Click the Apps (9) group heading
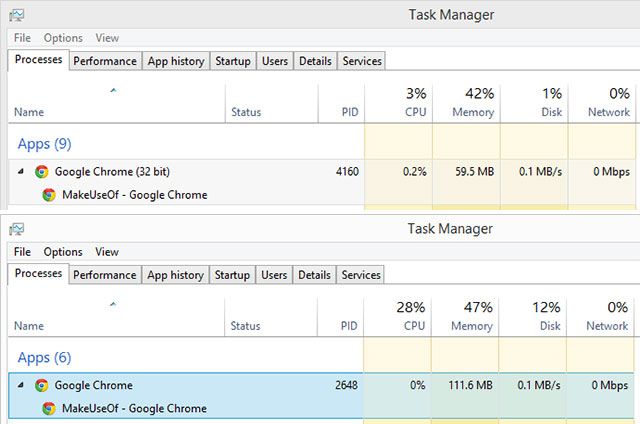This screenshot has width=640, height=424. tap(44, 144)
